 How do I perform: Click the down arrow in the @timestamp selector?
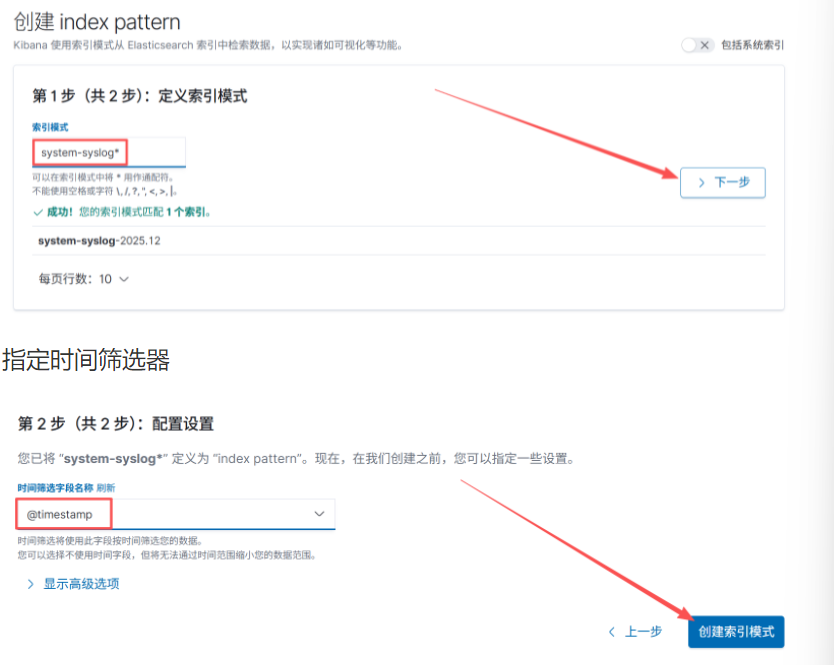[319, 514]
